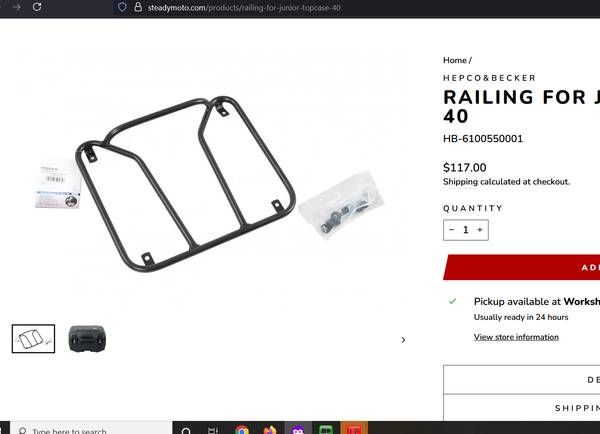The height and width of the screenshot is (434, 600).
Task: Decrease quantity with the minus button
Action: [x=452, y=230]
